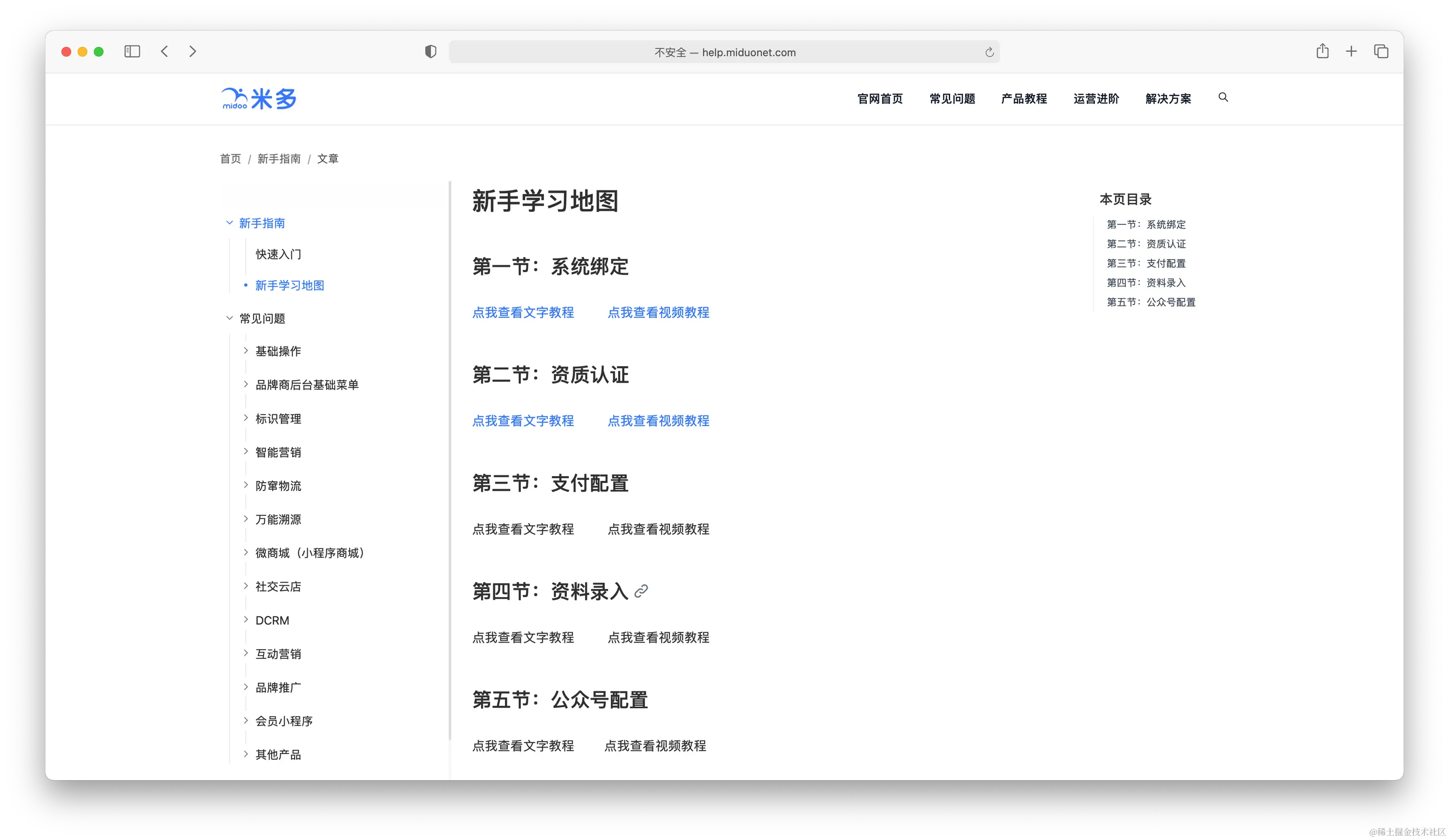Open the Safari share icon
Image resolution: width=1449 pixels, height=840 pixels.
pos(1322,51)
